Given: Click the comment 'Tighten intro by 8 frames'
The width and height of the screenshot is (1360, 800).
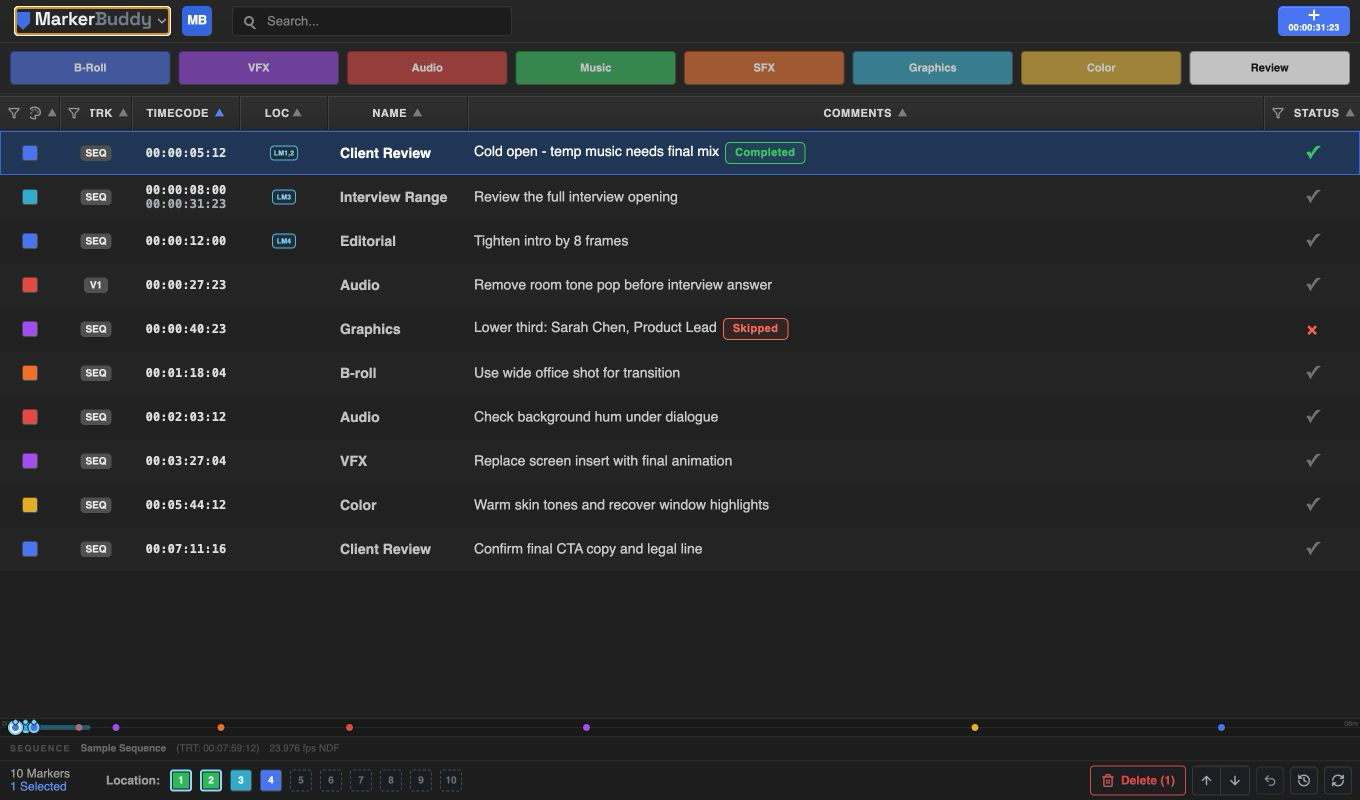Looking at the screenshot, I should pyautogui.click(x=551, y=241).
